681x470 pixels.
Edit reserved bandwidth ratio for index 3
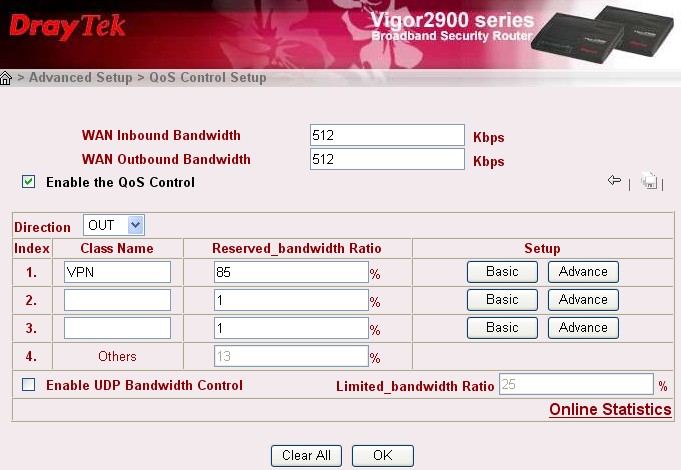click(x=291, y=328)
